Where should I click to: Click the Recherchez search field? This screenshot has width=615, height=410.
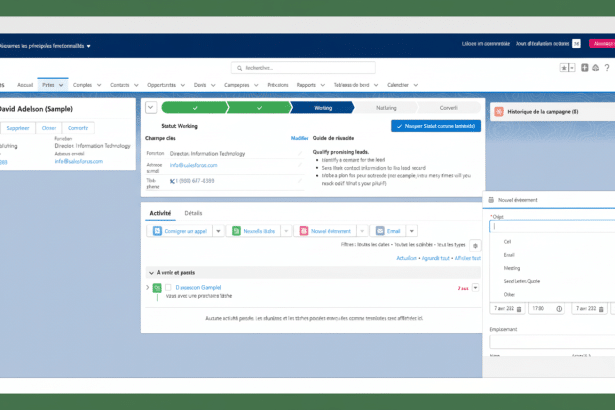[303, 68]
